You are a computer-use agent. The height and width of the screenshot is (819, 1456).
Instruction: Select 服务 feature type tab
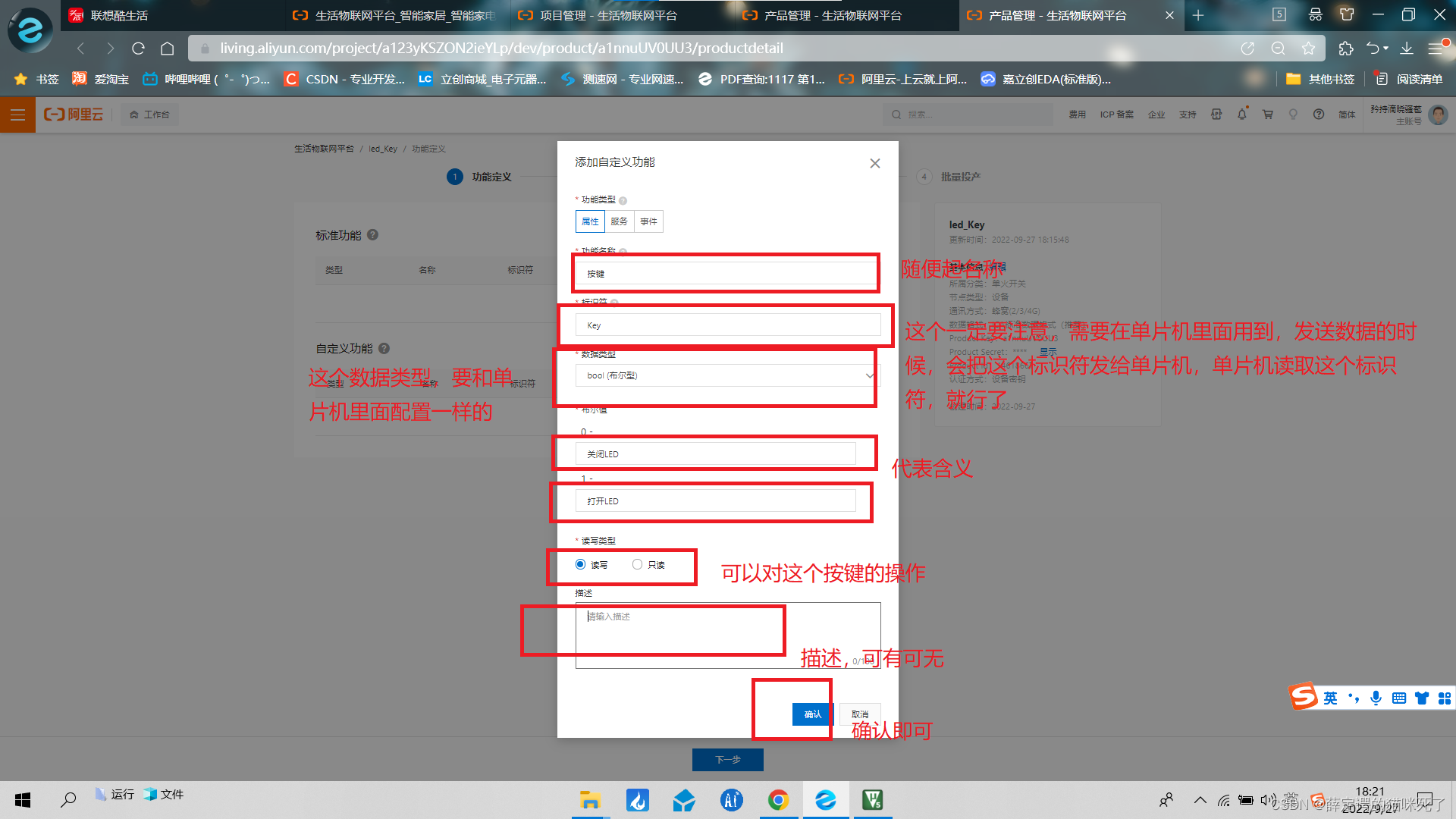tap(618, 221)
